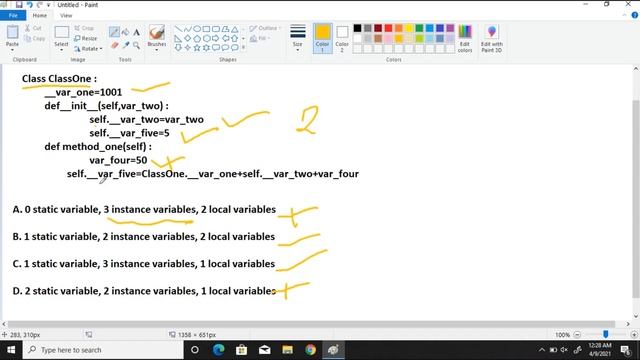Screen dimensions: 640x360
Task: Select the Fill with color bucket tool
Action: (x=126, y=32)
